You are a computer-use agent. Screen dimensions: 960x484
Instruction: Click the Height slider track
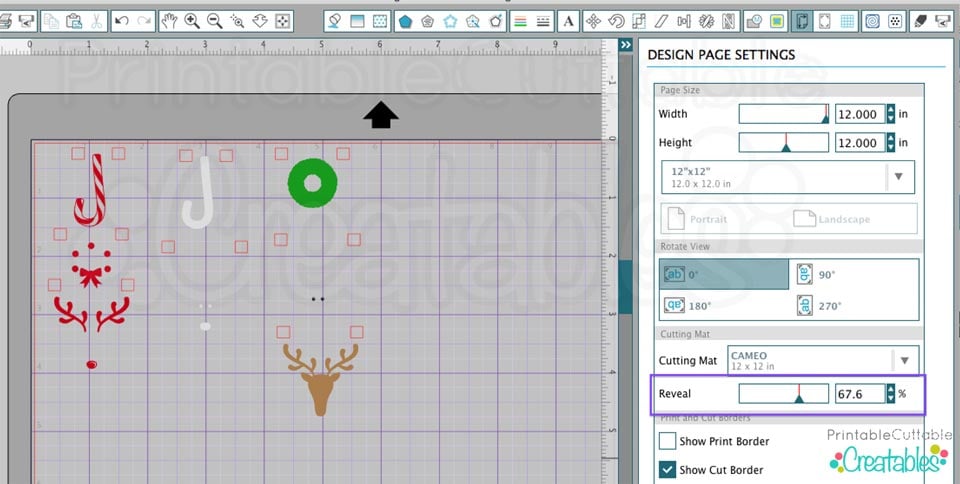(x=784, y=143)
